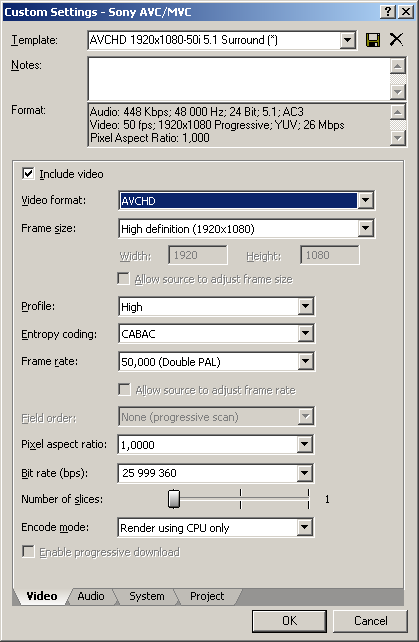Screen dimensions: 419x642
Task: Delete the template with the X icon
Action: [396, 40]
